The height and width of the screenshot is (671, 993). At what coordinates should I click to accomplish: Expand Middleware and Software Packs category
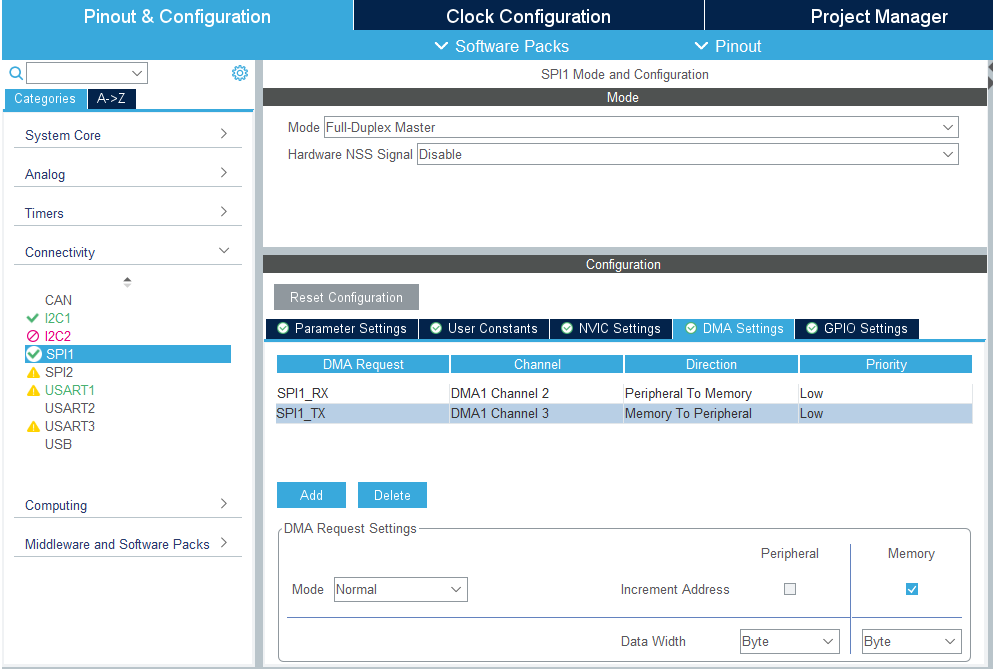click(127, 544)
